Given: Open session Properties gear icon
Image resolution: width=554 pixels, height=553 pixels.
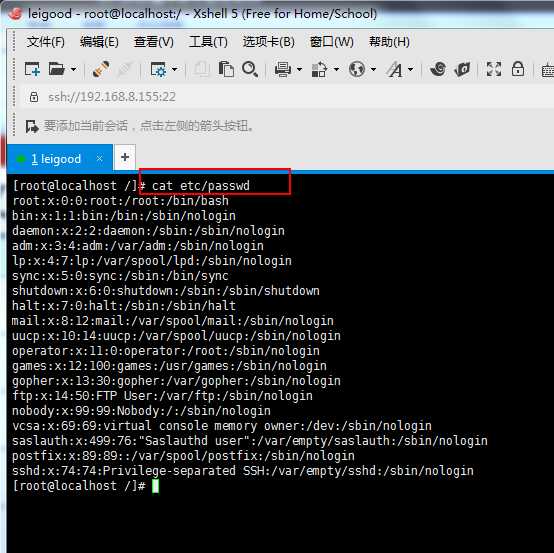Looking at the screenshot, I should [158, 69].
